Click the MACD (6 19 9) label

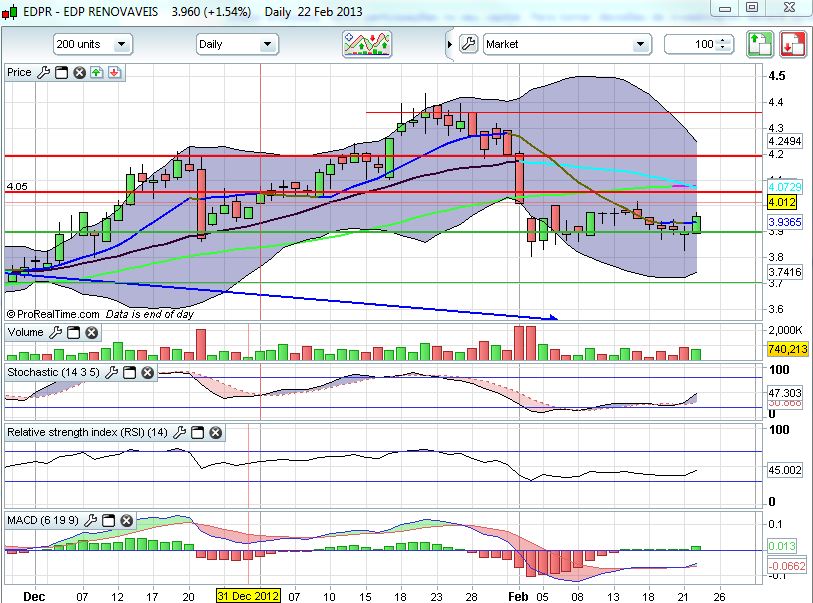point(43,520)
